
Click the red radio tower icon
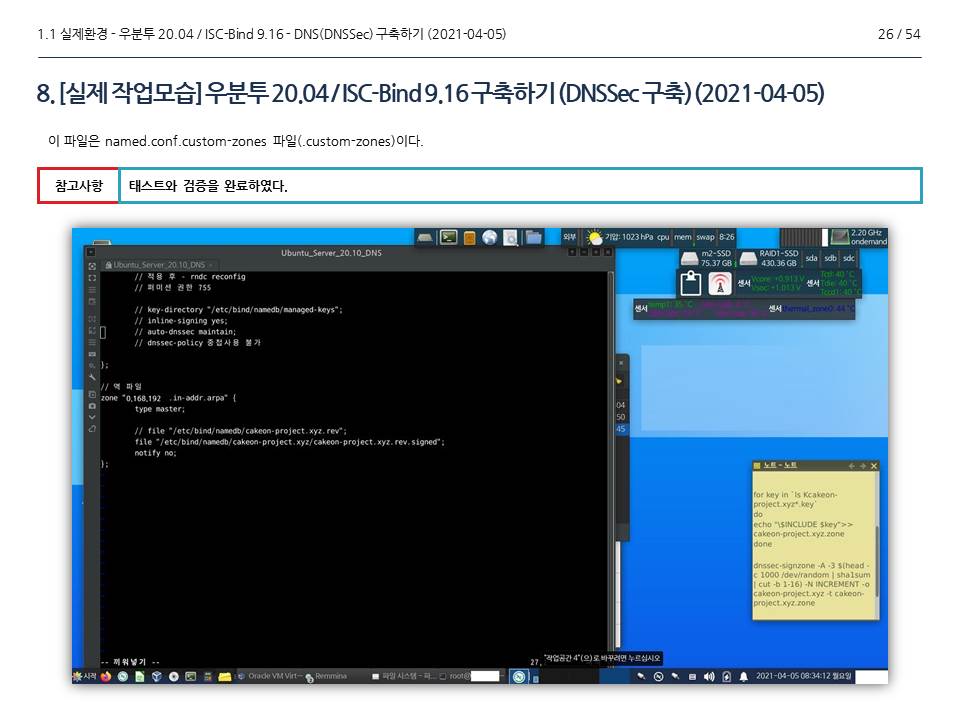point(719,283)
